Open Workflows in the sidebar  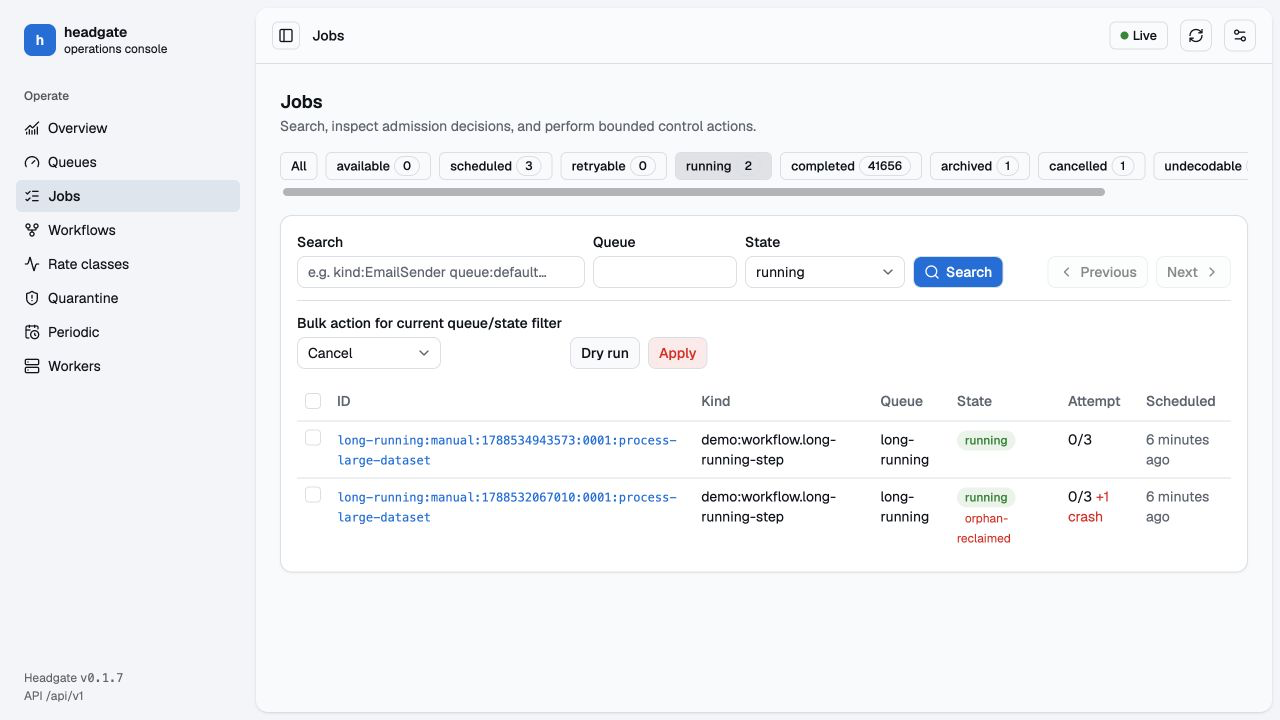coord(128,230)
